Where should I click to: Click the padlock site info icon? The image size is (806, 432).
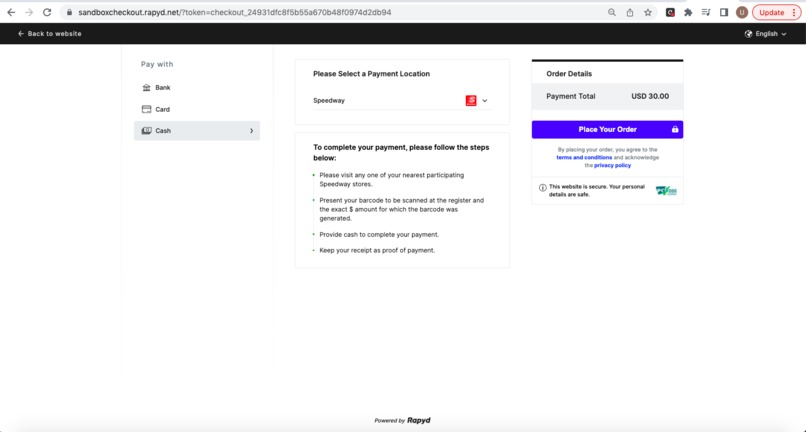pos(70,12)
